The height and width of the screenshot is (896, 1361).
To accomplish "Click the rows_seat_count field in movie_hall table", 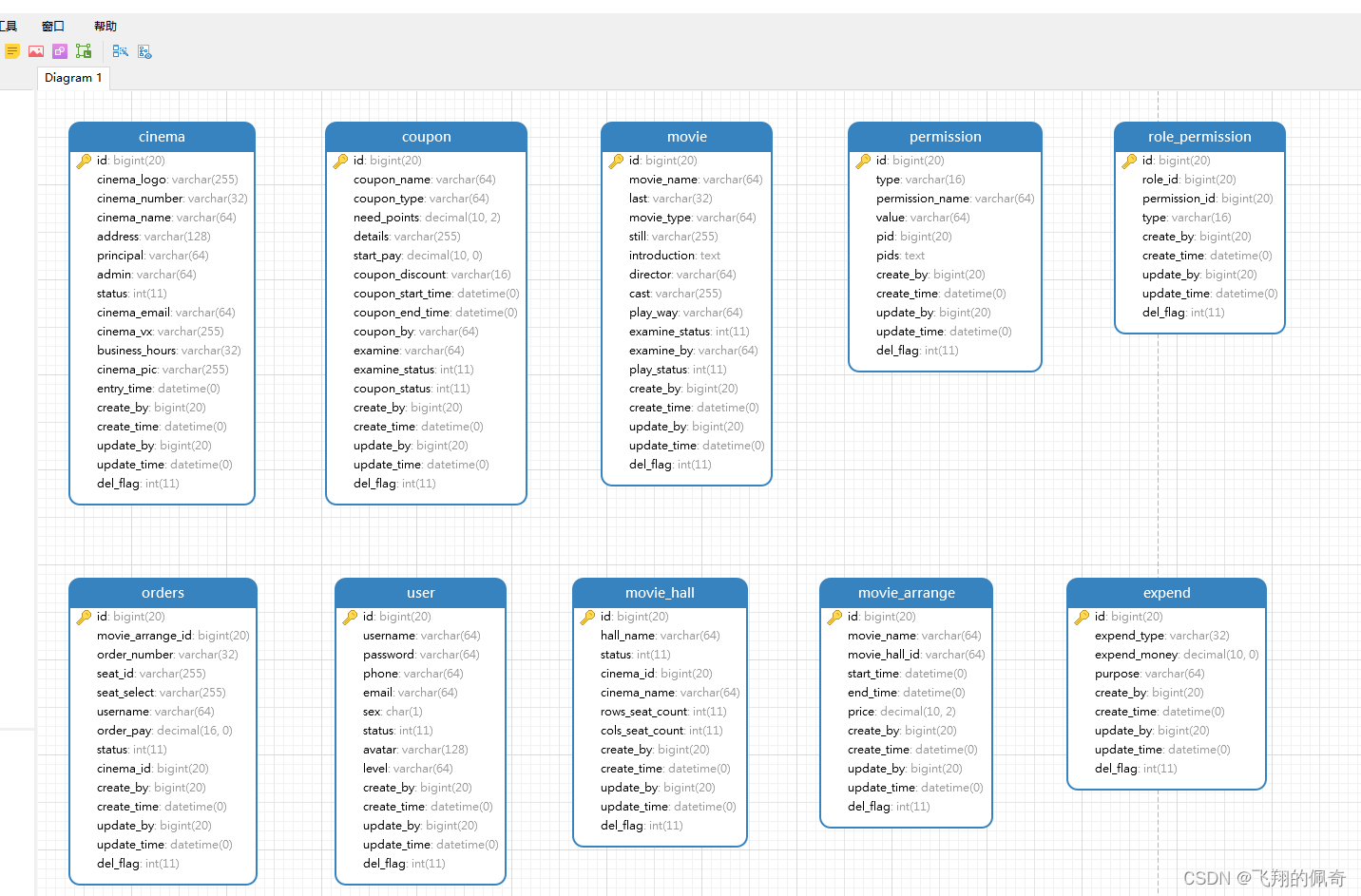I will 663,712.
